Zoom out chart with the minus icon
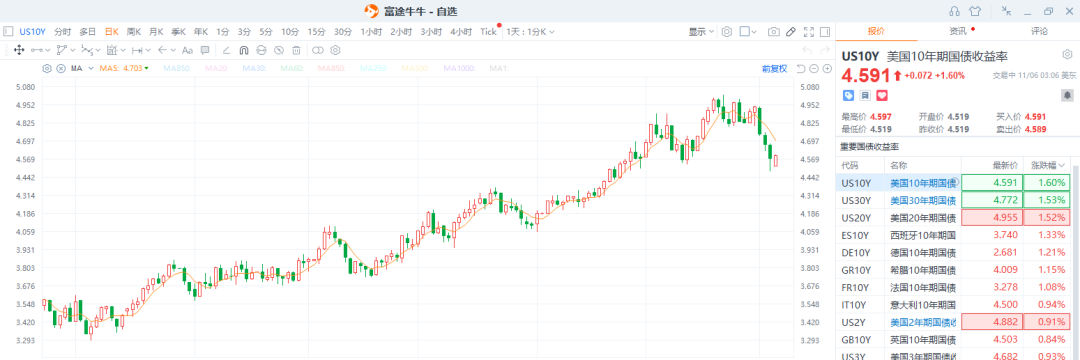Image resolution: width=1080 pixels, height=360 pixels. click(814, 68)
